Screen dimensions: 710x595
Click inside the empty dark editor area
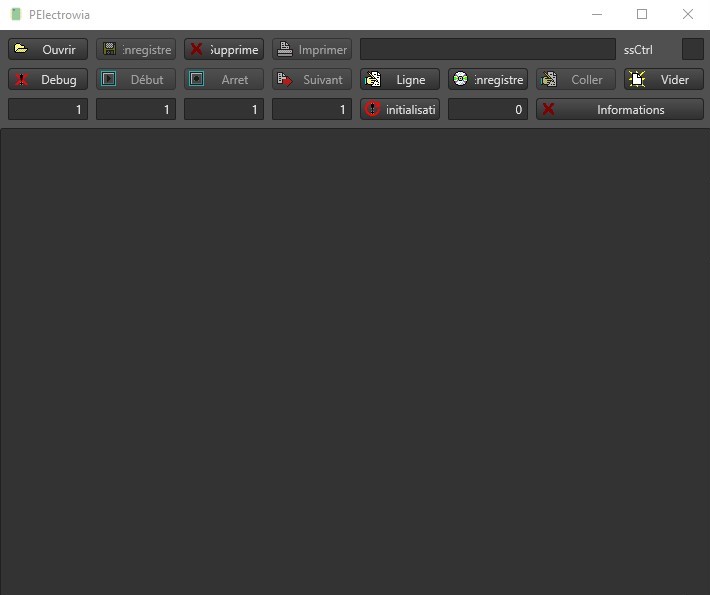click(355, 360)
